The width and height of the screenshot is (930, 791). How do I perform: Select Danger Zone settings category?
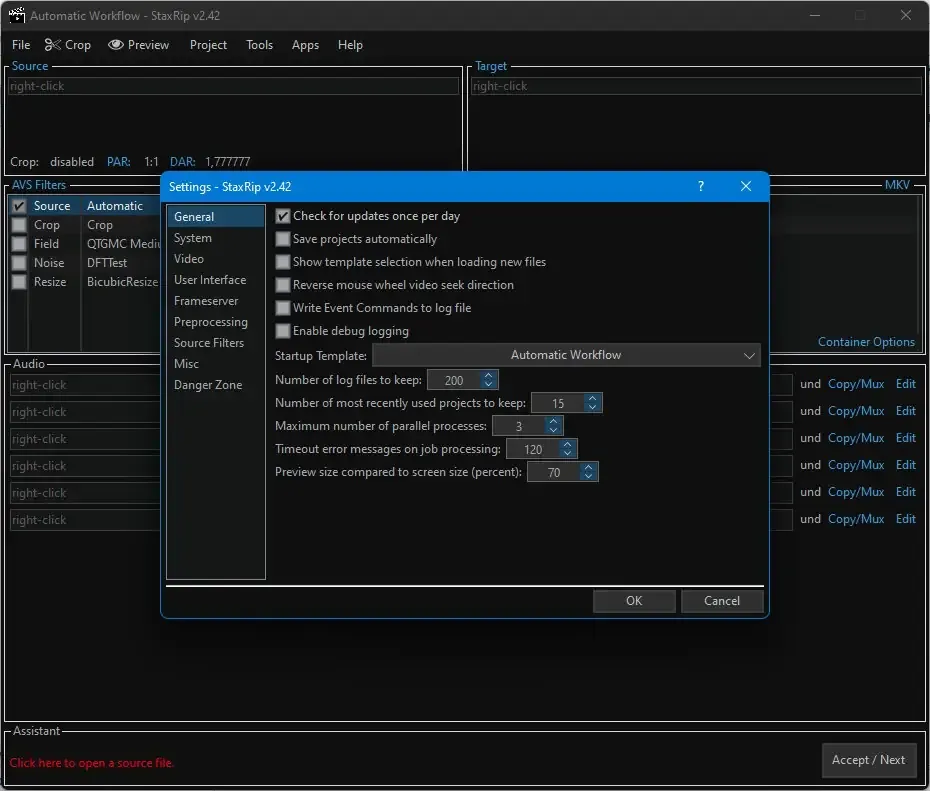208,385
